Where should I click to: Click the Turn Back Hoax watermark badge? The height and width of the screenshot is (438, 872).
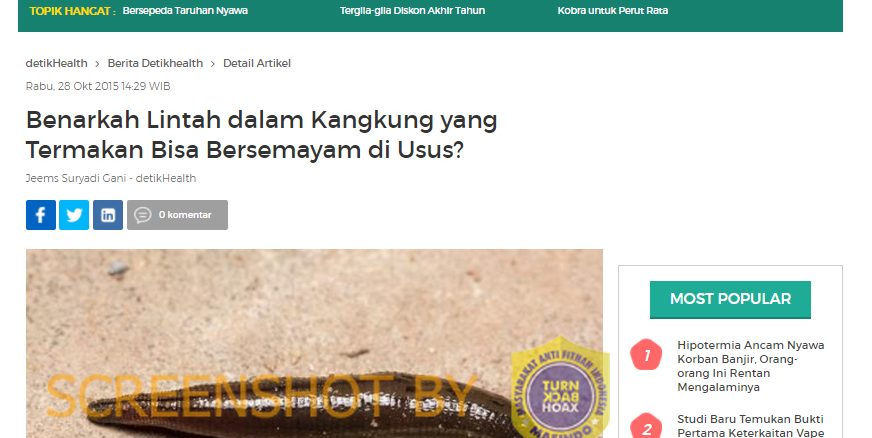[x=560, y=388]
